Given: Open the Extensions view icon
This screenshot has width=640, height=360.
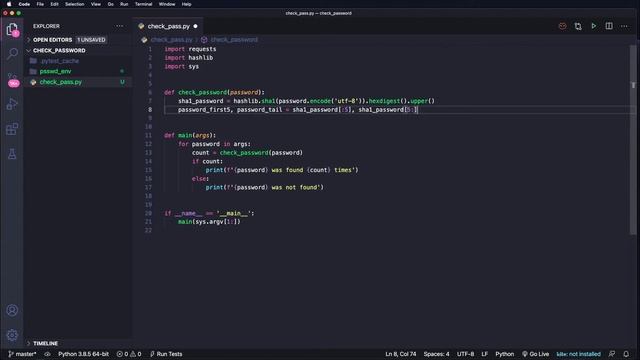Looking at the screenshot, I should [12, 129].
